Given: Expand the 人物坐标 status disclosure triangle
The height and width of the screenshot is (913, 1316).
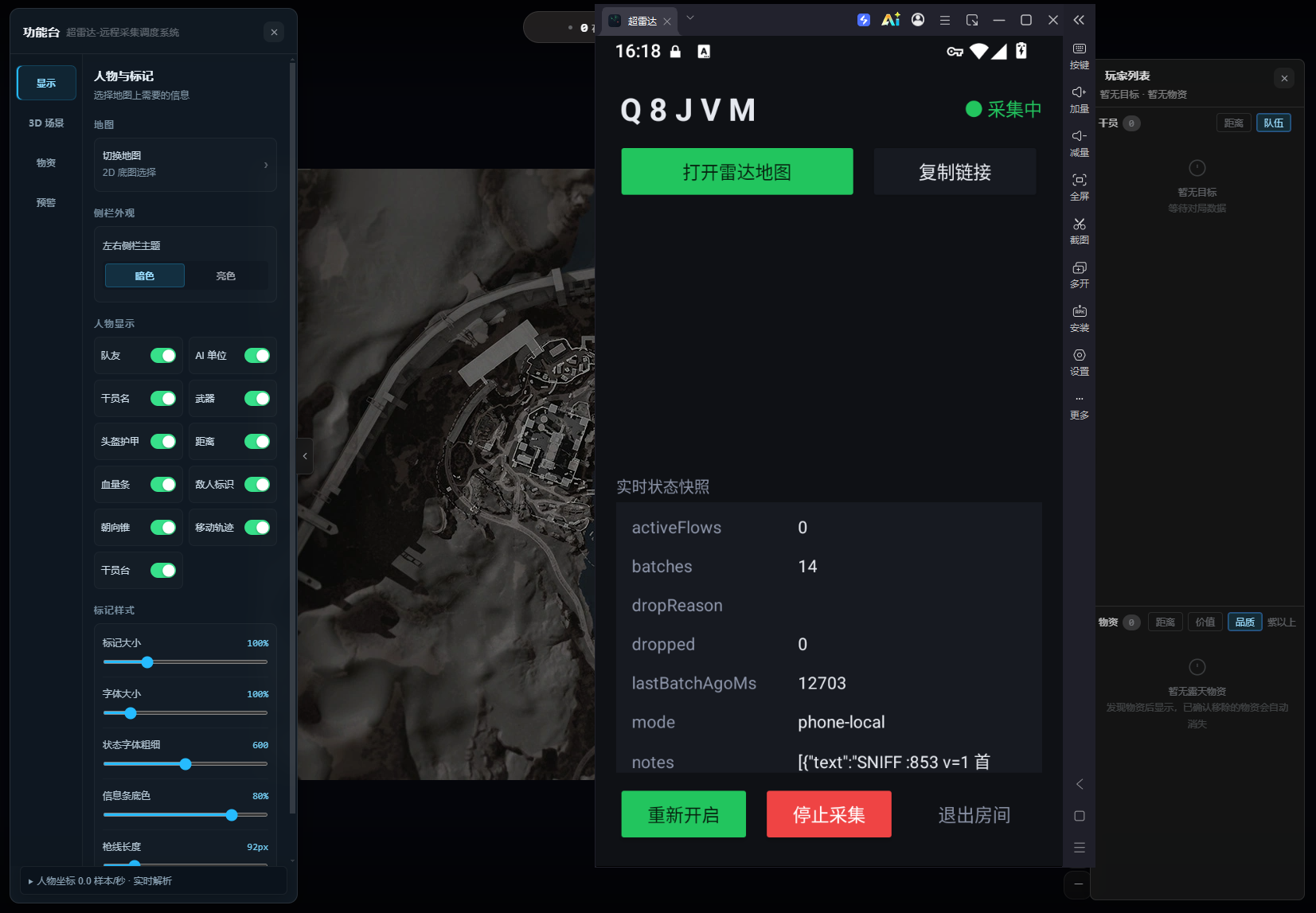Looking at the screenshot, I should coord(31,881).
